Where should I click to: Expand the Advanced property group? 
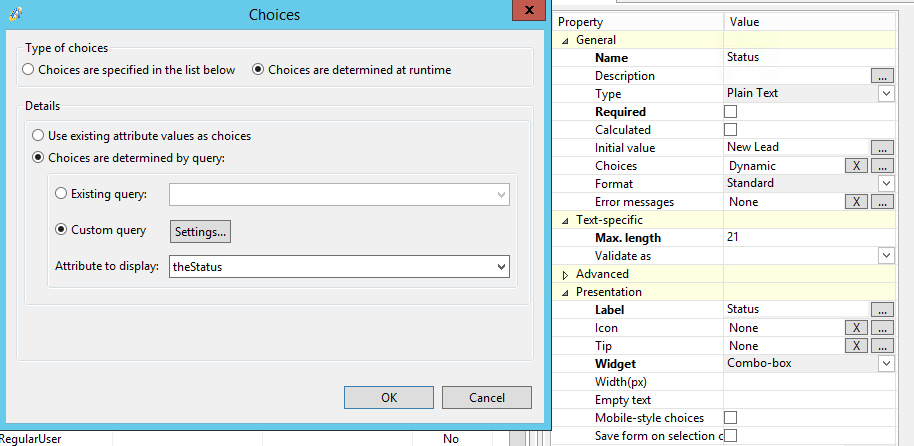point(565,275)
